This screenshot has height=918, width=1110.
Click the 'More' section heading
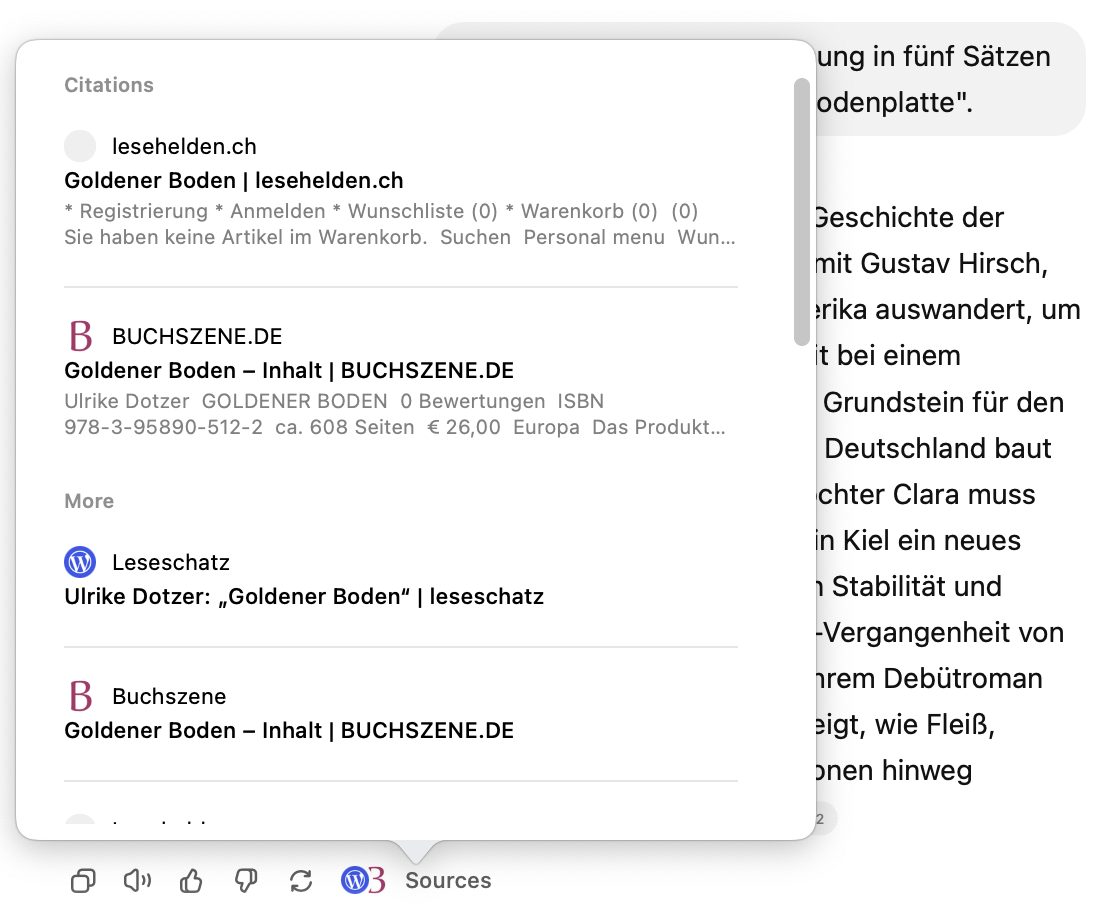(x=89, y=501)
